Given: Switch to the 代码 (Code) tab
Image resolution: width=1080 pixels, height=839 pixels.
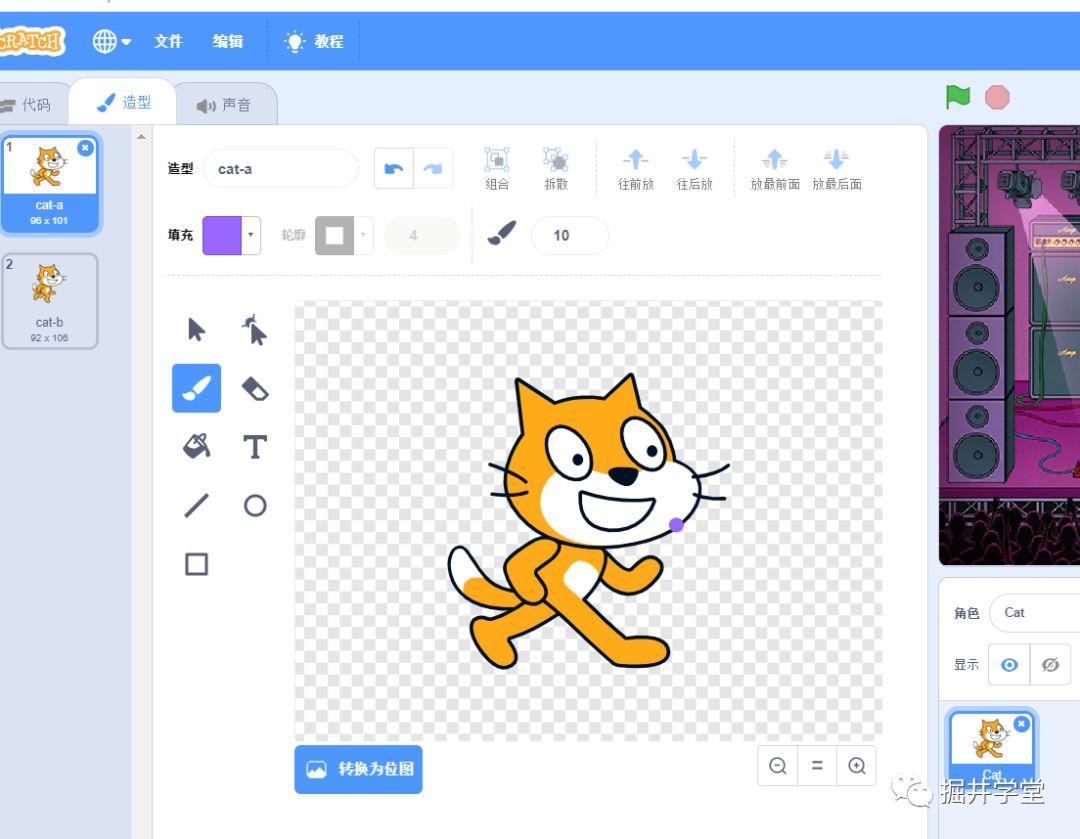Looking at the screenshot, I should point(33,105).
